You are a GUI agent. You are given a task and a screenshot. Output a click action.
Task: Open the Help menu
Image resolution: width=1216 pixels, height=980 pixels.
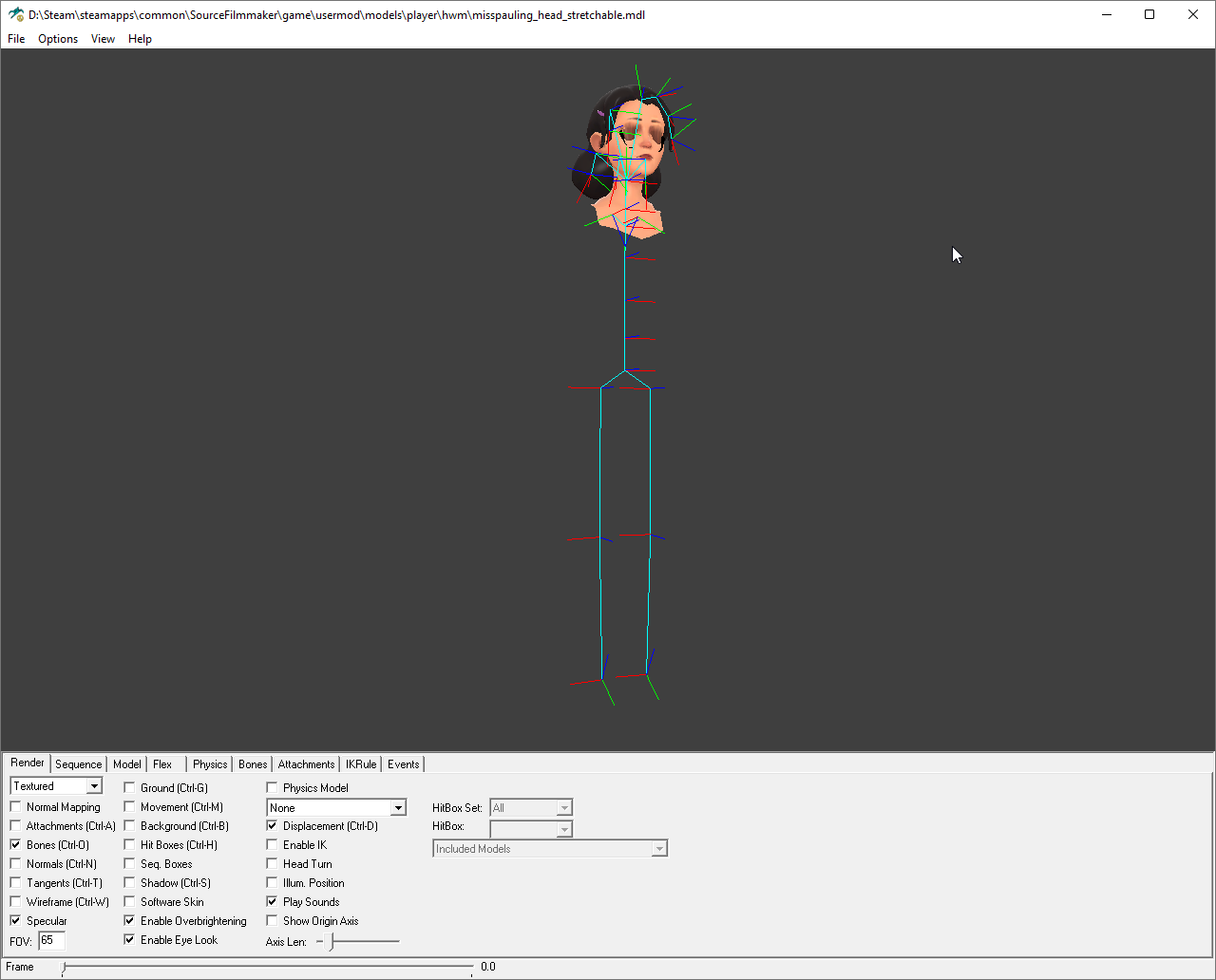tap(140, 39)
